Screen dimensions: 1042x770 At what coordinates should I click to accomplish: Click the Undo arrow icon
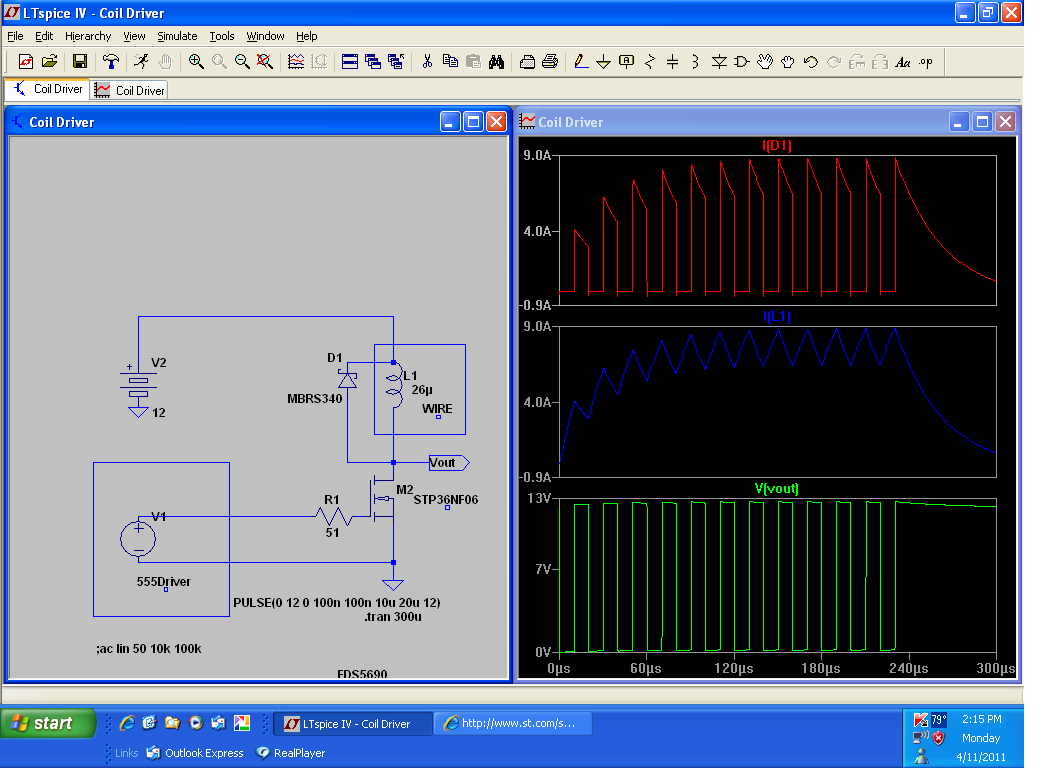(x=810, y=62)
